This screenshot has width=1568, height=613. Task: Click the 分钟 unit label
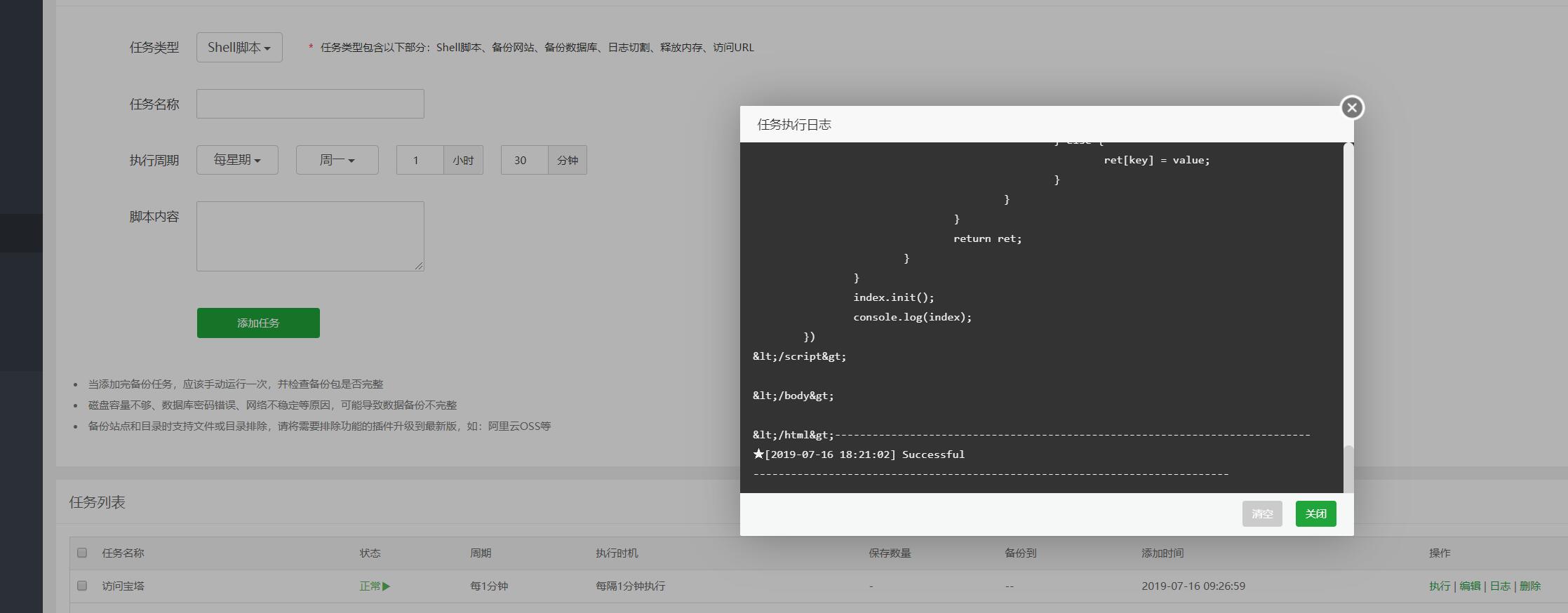click(568, 160)
